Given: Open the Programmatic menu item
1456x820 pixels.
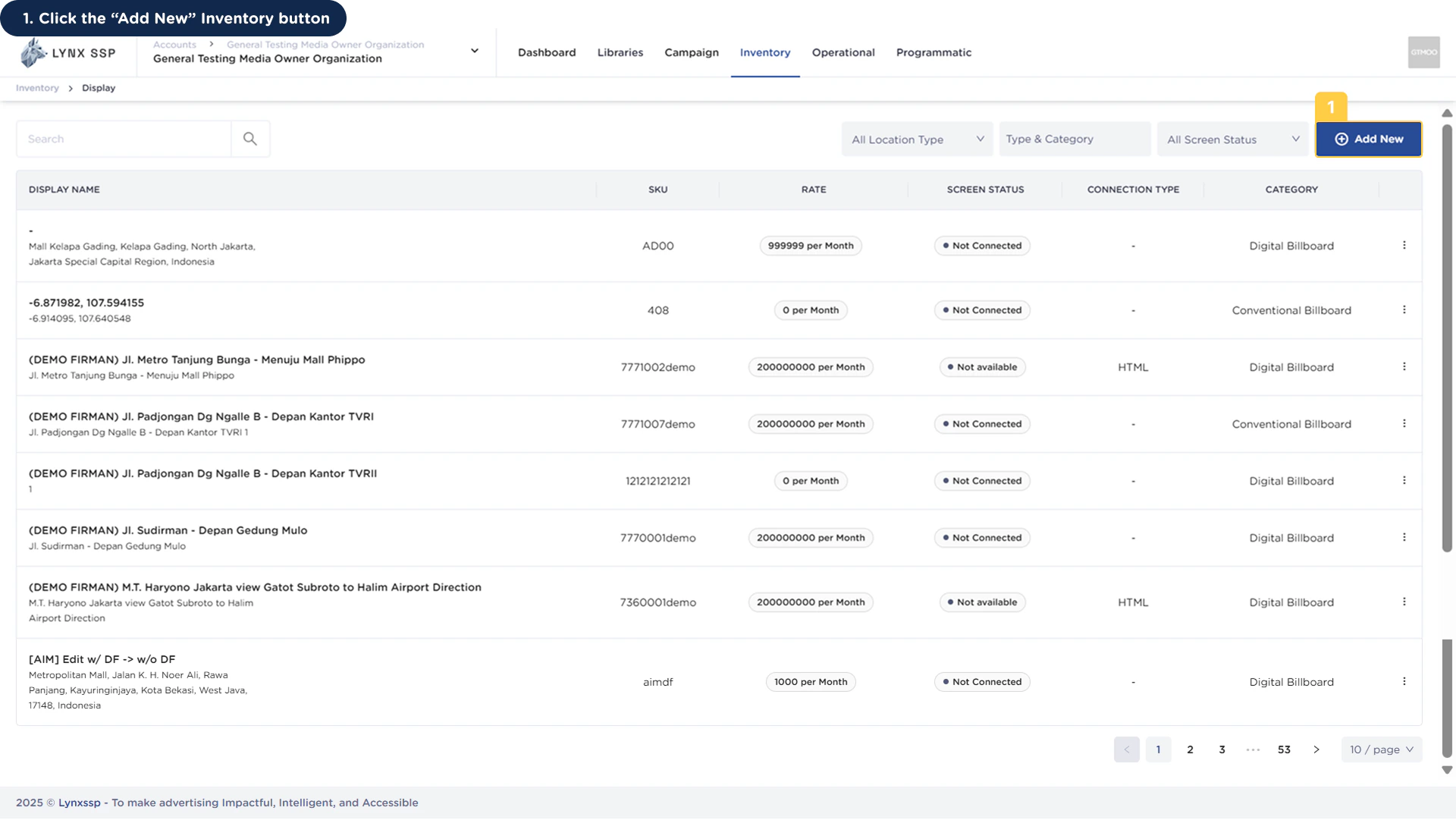Looking at the screenshot, I should coord(933,52).
